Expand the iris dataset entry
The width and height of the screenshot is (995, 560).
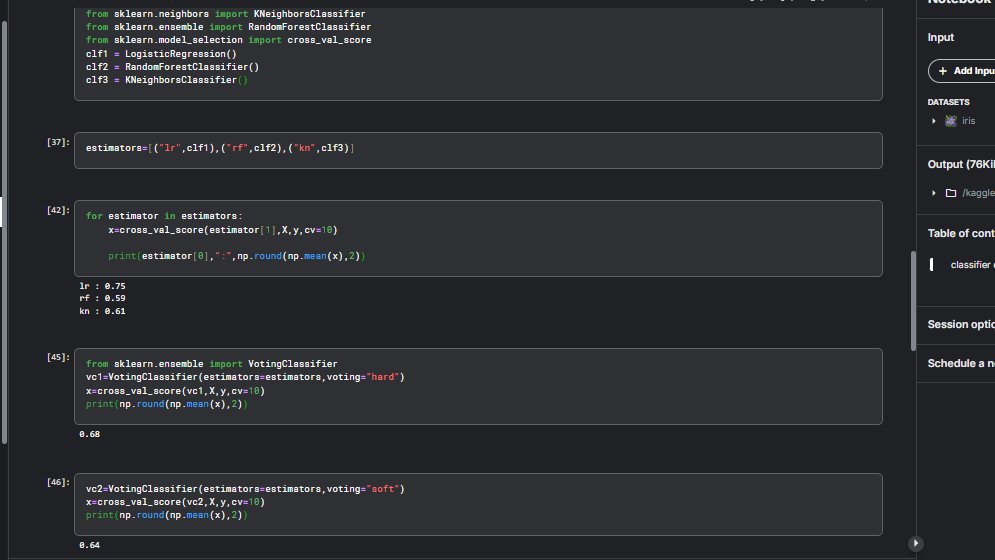pos(933,121)
